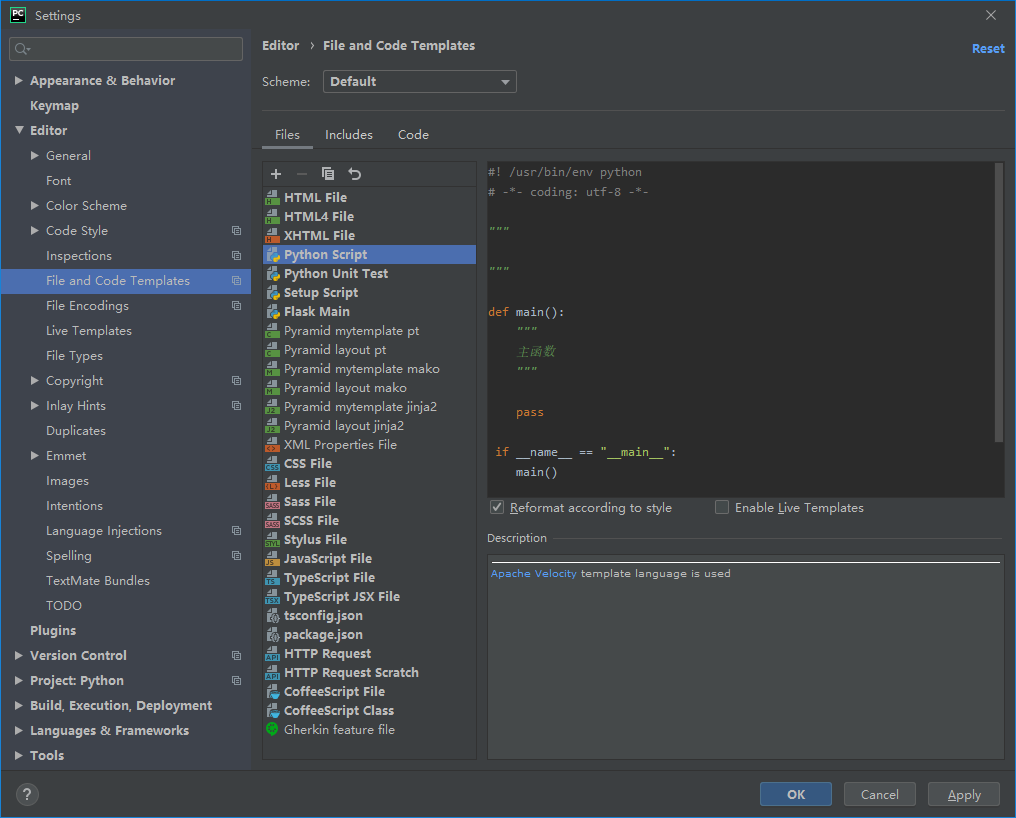Select Live Templates in the tree
1016x818 pixels.
(89, 331)
